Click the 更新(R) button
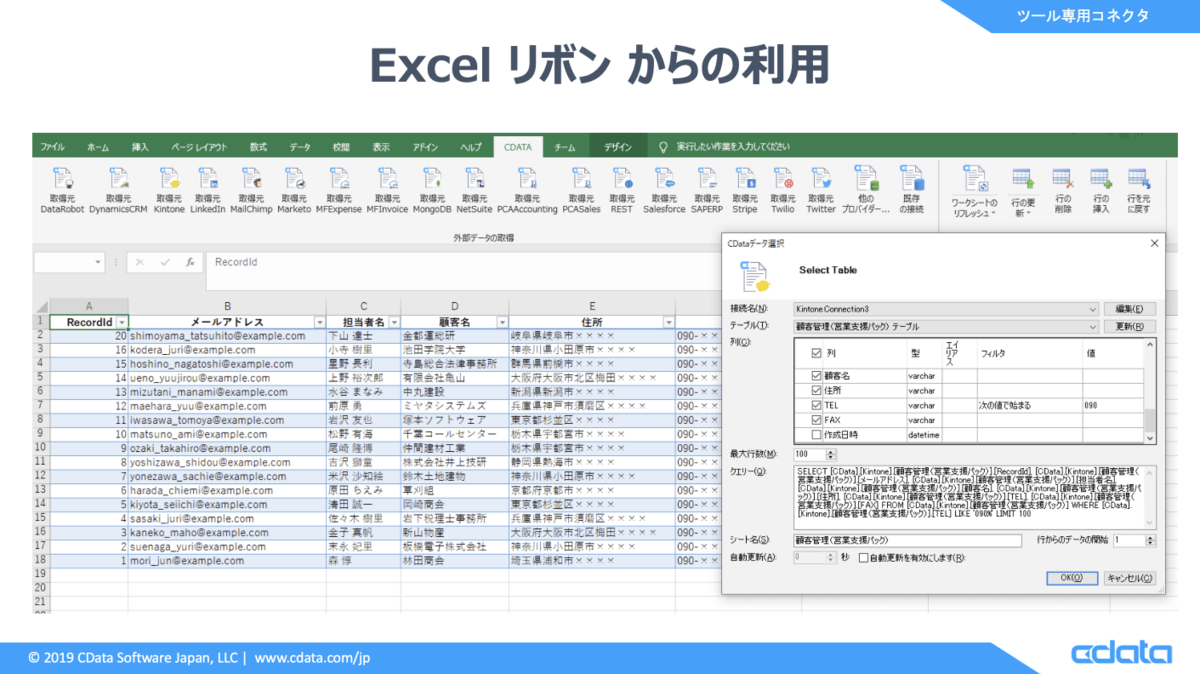1200x674 pixels. [1129, 326]
